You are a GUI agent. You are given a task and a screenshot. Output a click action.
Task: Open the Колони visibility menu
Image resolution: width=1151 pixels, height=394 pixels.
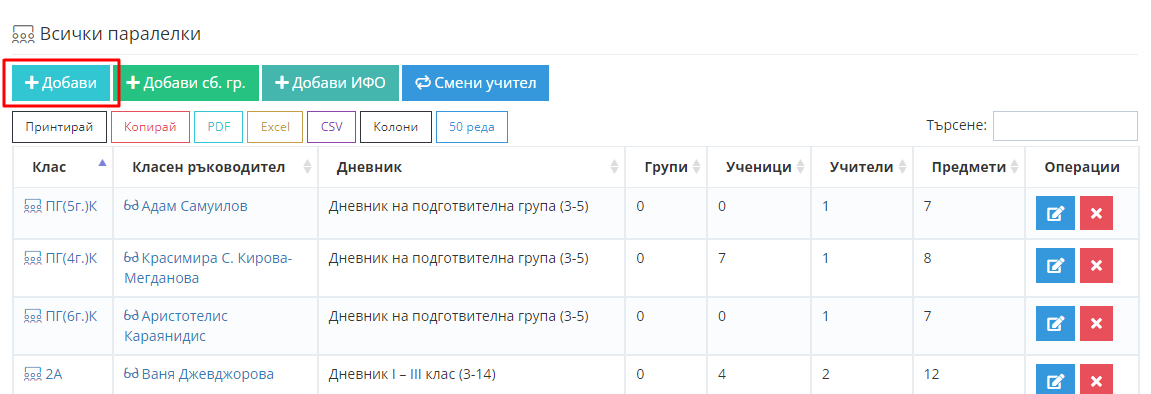pyautogui.click(x=396, y=127)
